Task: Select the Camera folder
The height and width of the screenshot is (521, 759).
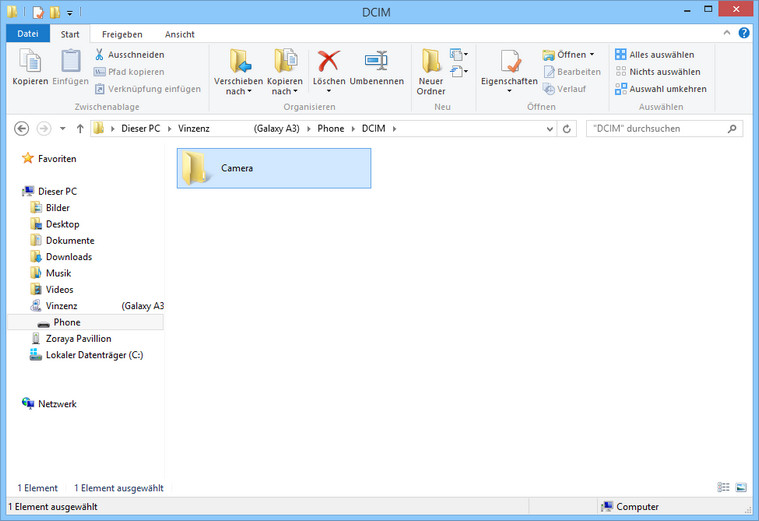Action: click(x=274, y=168)
